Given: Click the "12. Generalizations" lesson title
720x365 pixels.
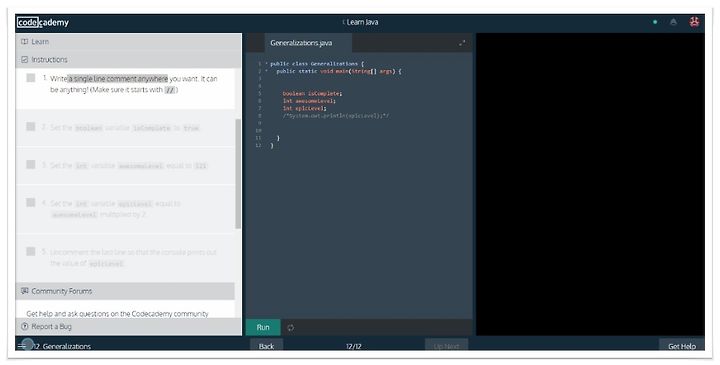Looking at the screenshot, I should click(x=62, y=347).
